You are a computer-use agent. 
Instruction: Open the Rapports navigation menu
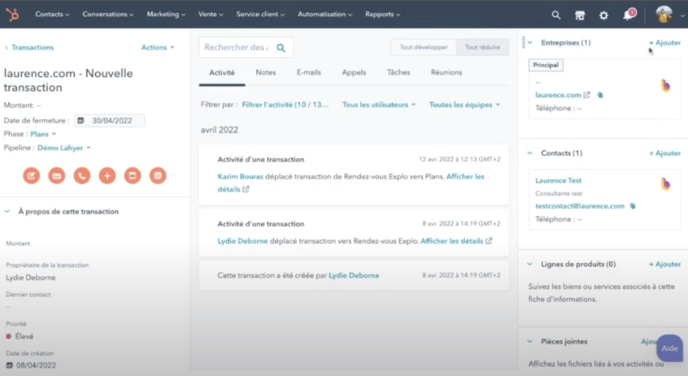point(383,14)
